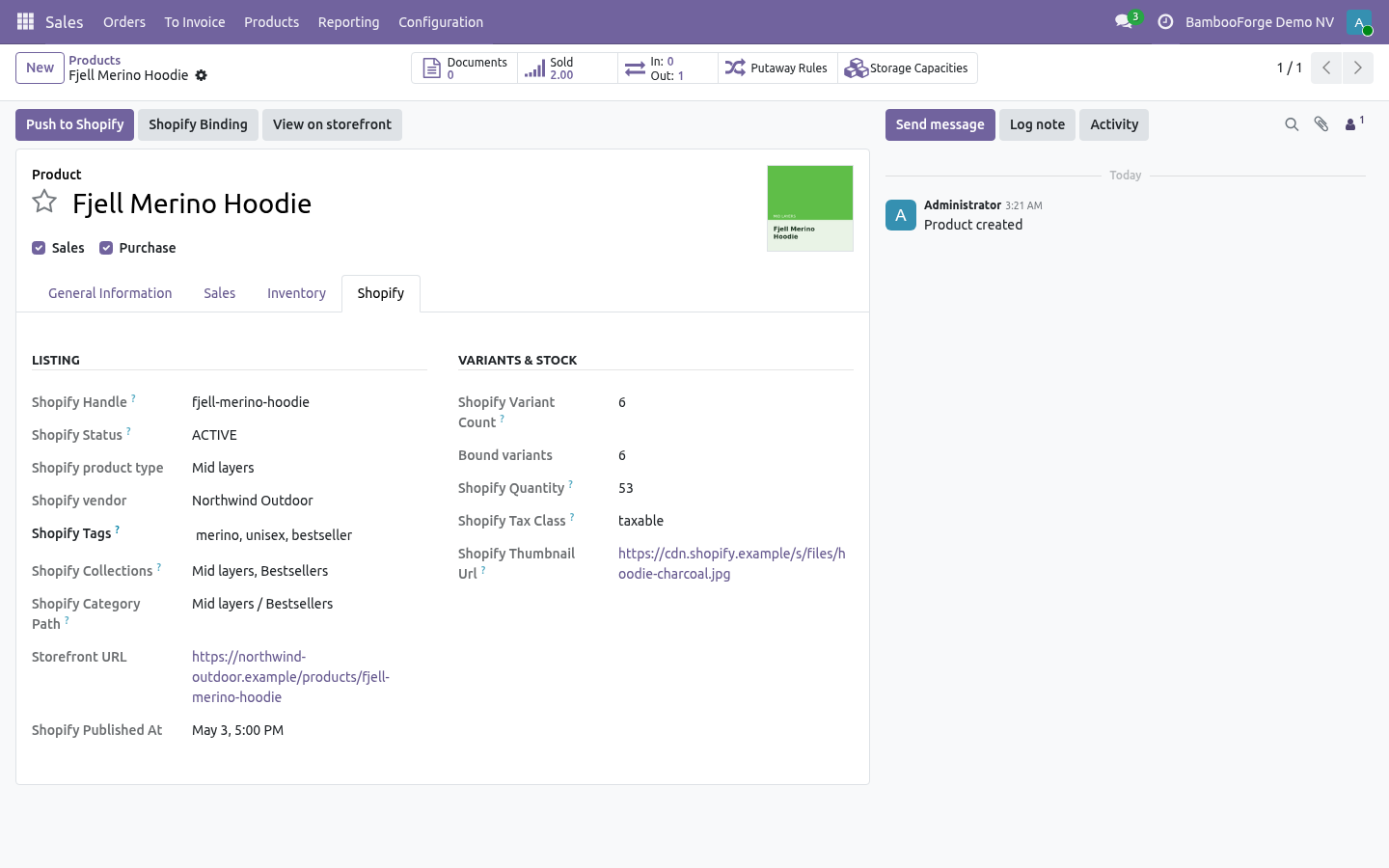This screenshot has height=868, width=1389.
Task: Click the Push to Shopify button
Action: (75, 124)
